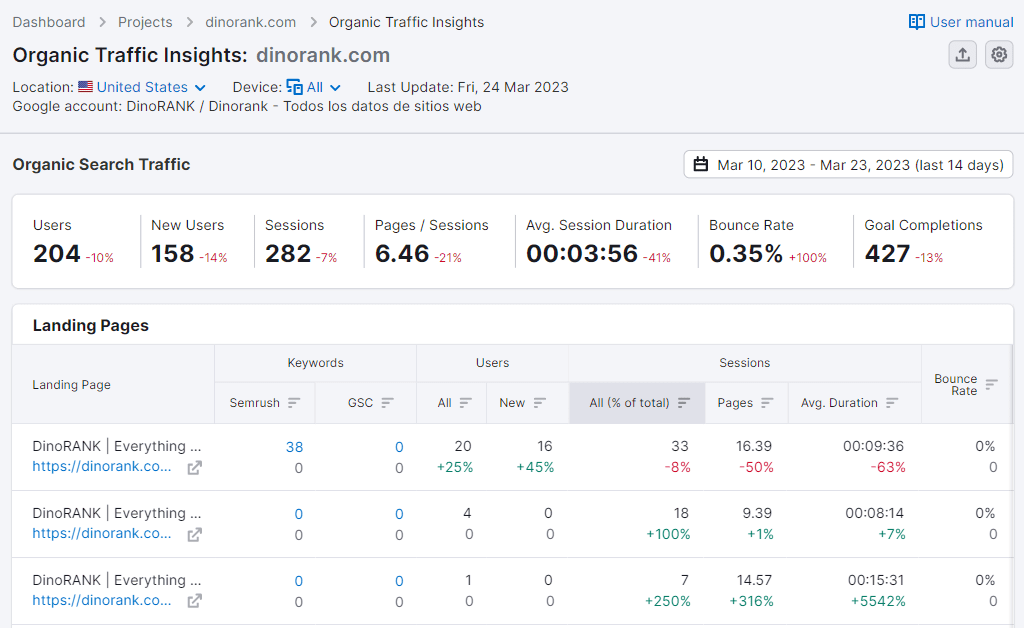Open external link icon for 7-session row

click(195, 601)
